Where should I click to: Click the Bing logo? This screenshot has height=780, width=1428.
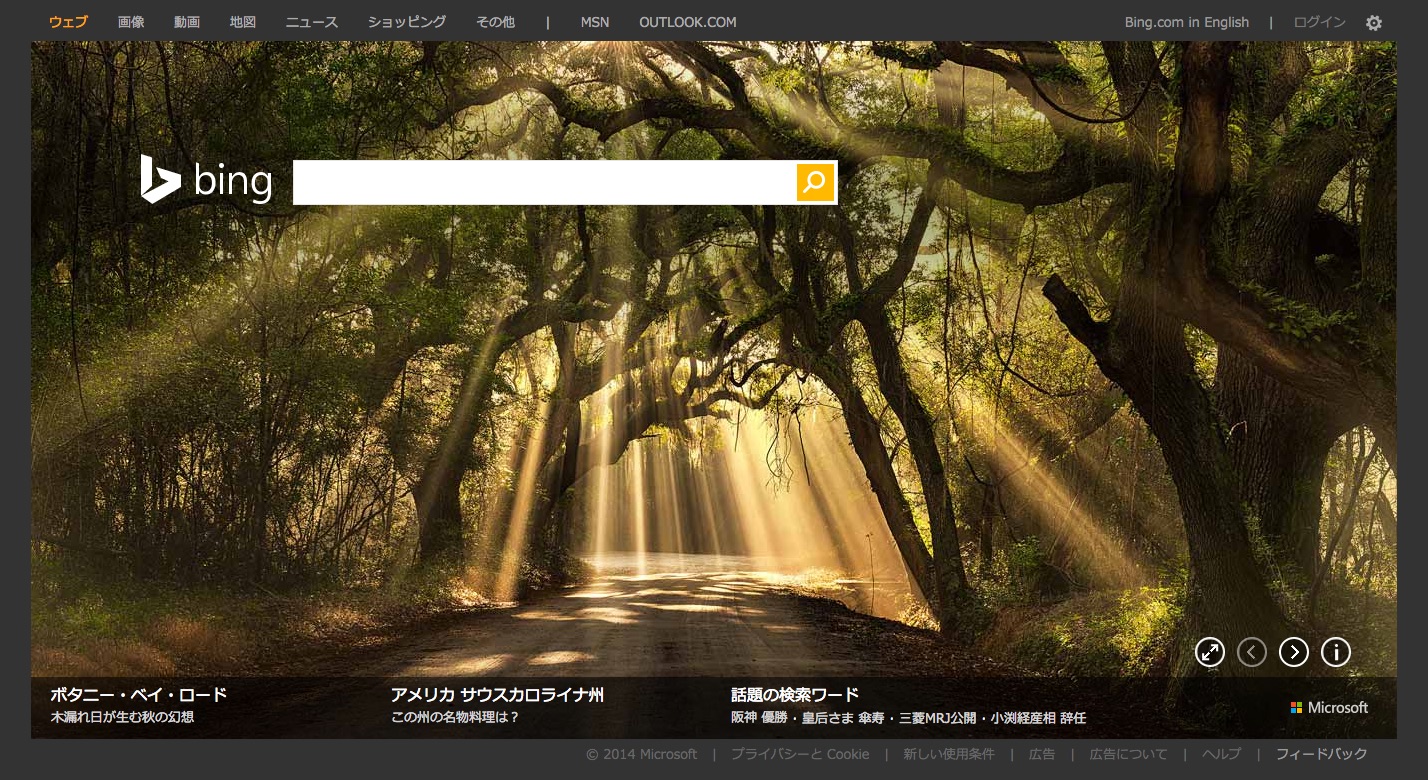tap(207, 180)
